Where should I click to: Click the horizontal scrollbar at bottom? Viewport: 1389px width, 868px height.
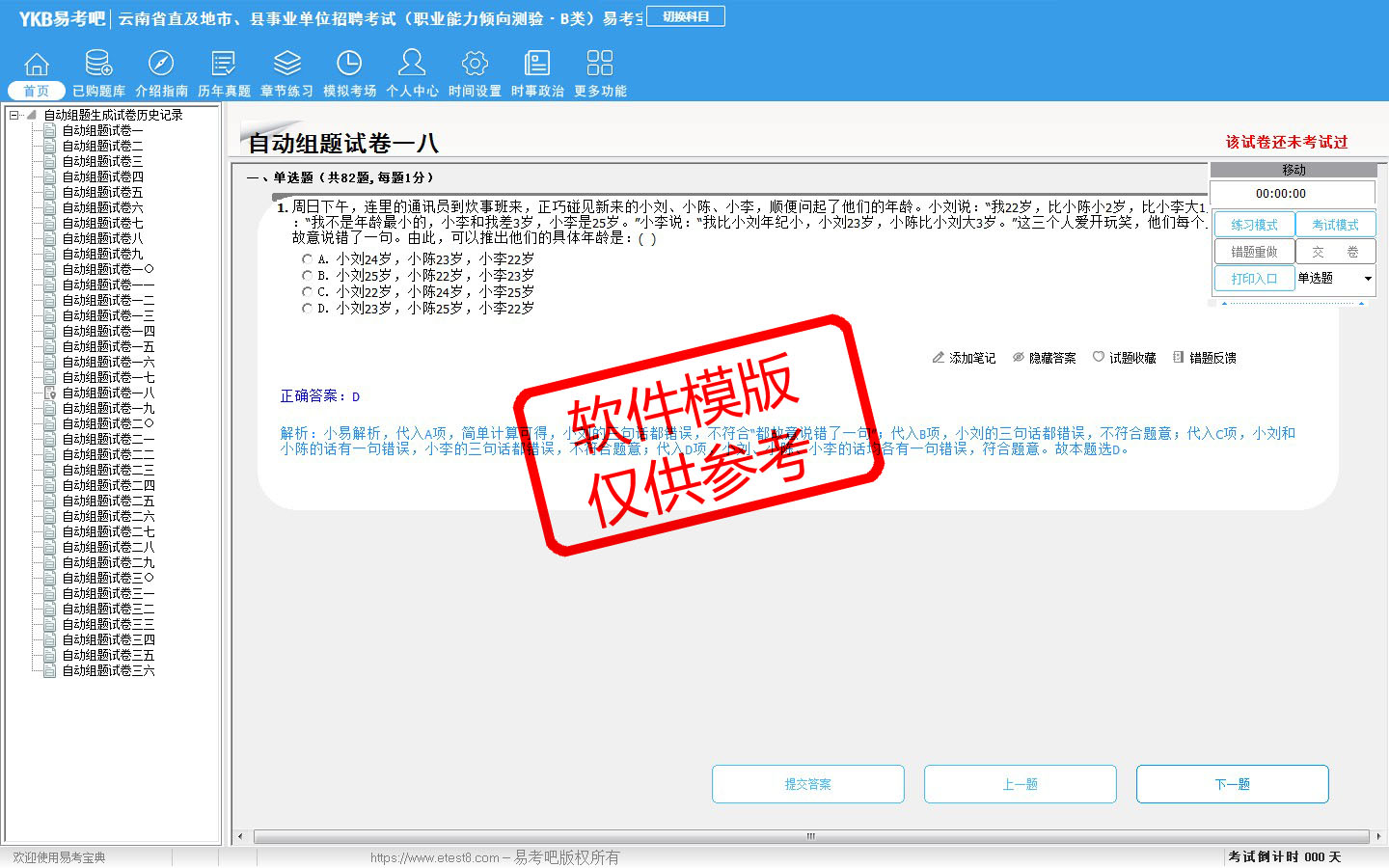pyautogui.click(x=810, y=836)
